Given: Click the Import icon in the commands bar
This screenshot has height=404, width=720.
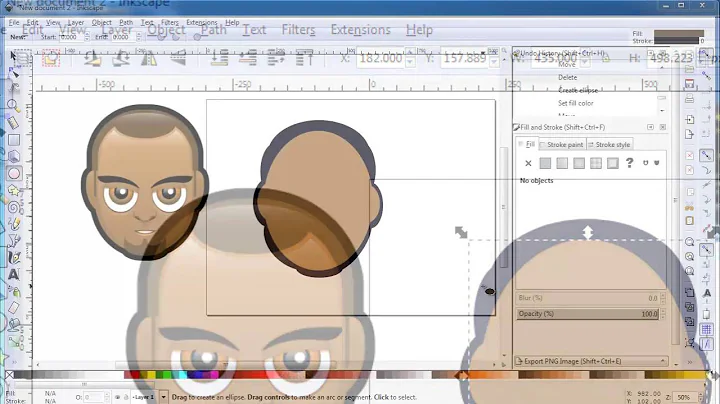Looking at the screenshot, I should point(689,119).
